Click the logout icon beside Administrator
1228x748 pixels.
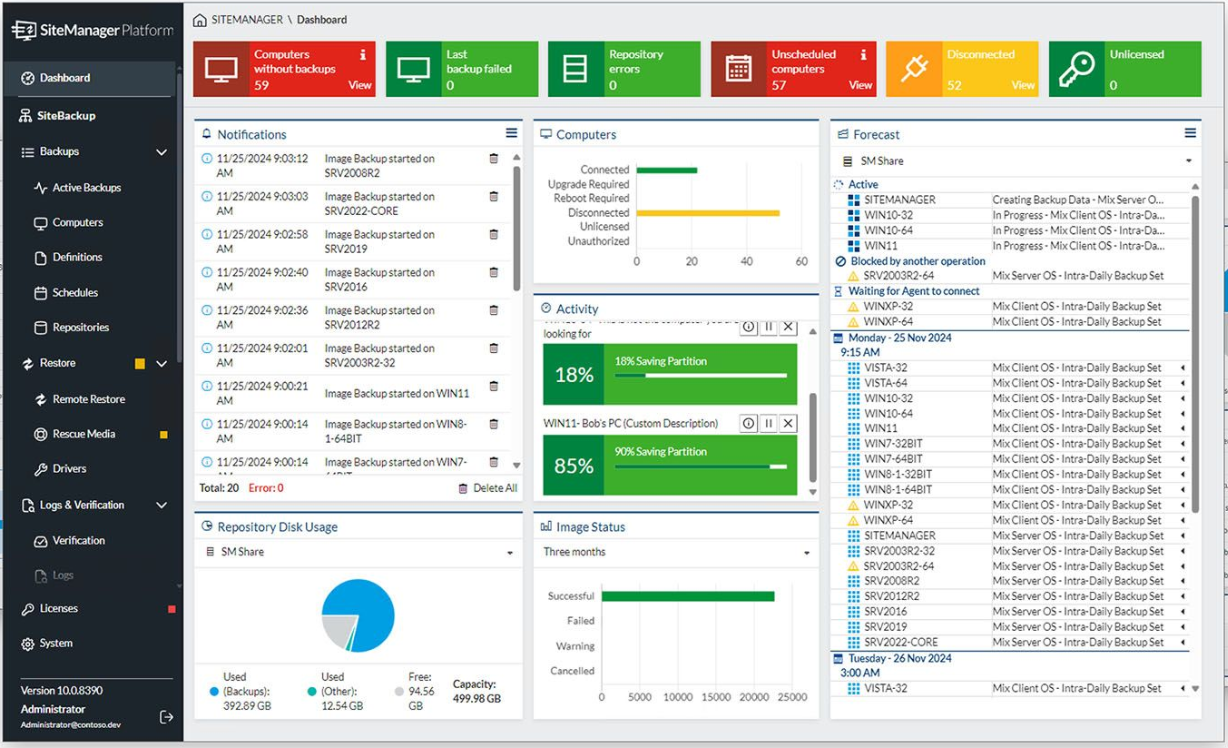(x=166, y=717)
